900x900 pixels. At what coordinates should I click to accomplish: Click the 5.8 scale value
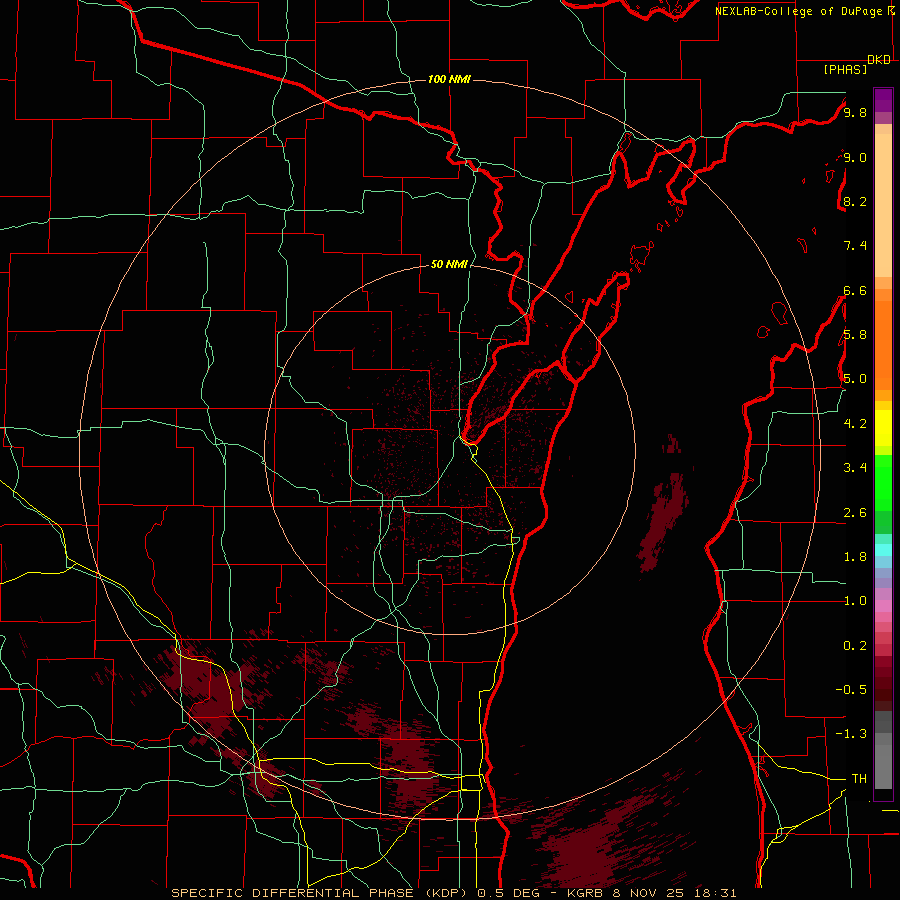(x=855, y=334)
